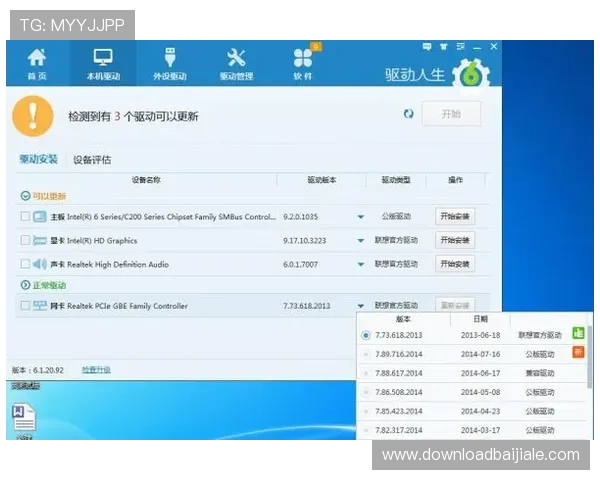600x480 pixels.
Task: Select version 7.82.317.2014 radio button
Action: click(x=366, y=430)
